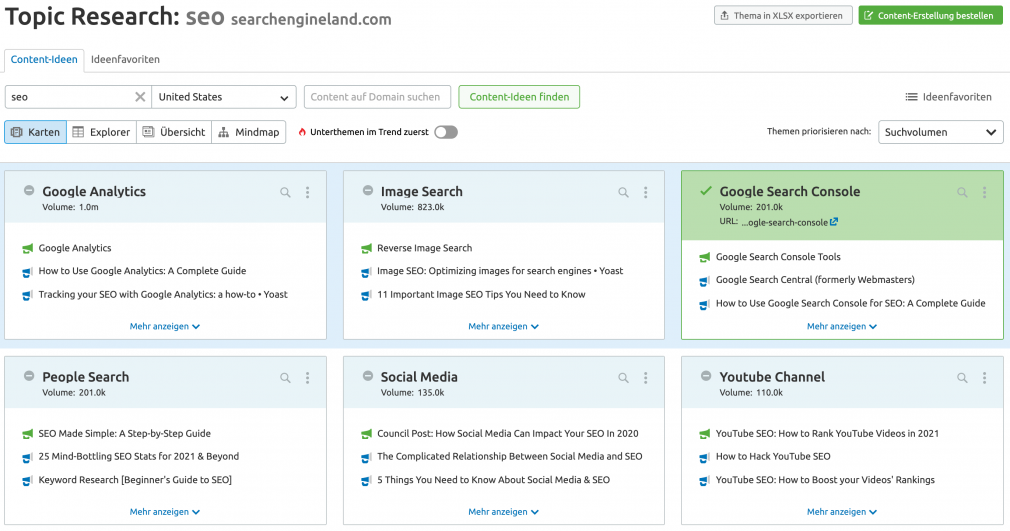Open YouTube SEO: How to Boost your Videos' Rankings
Screen dimensions: 1010x531
(825, 480)
